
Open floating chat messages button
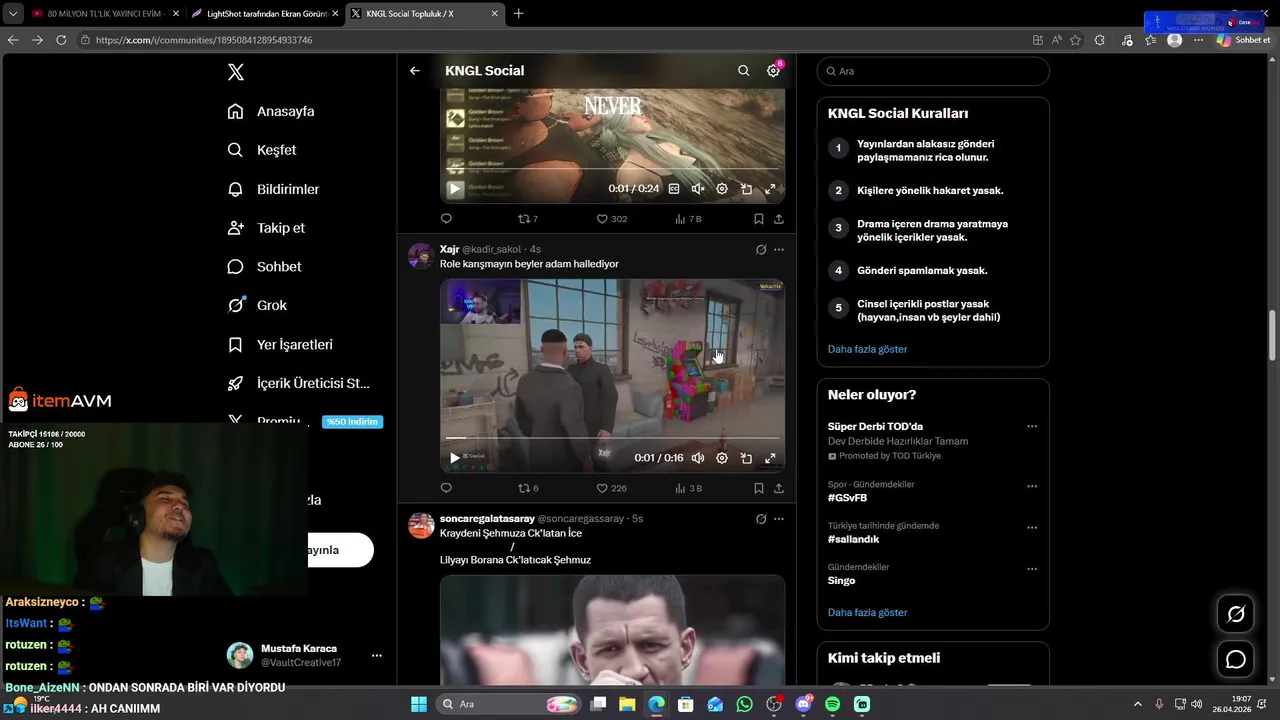pos(1236,660)
